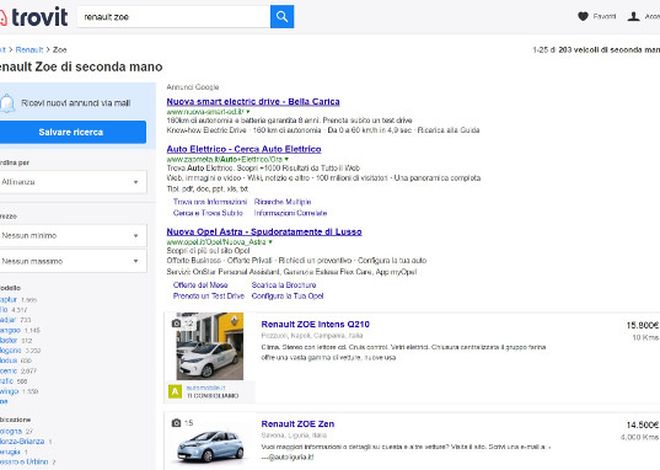Open the trovit logo homepage

pyautogui.click(x=34, y=17)
